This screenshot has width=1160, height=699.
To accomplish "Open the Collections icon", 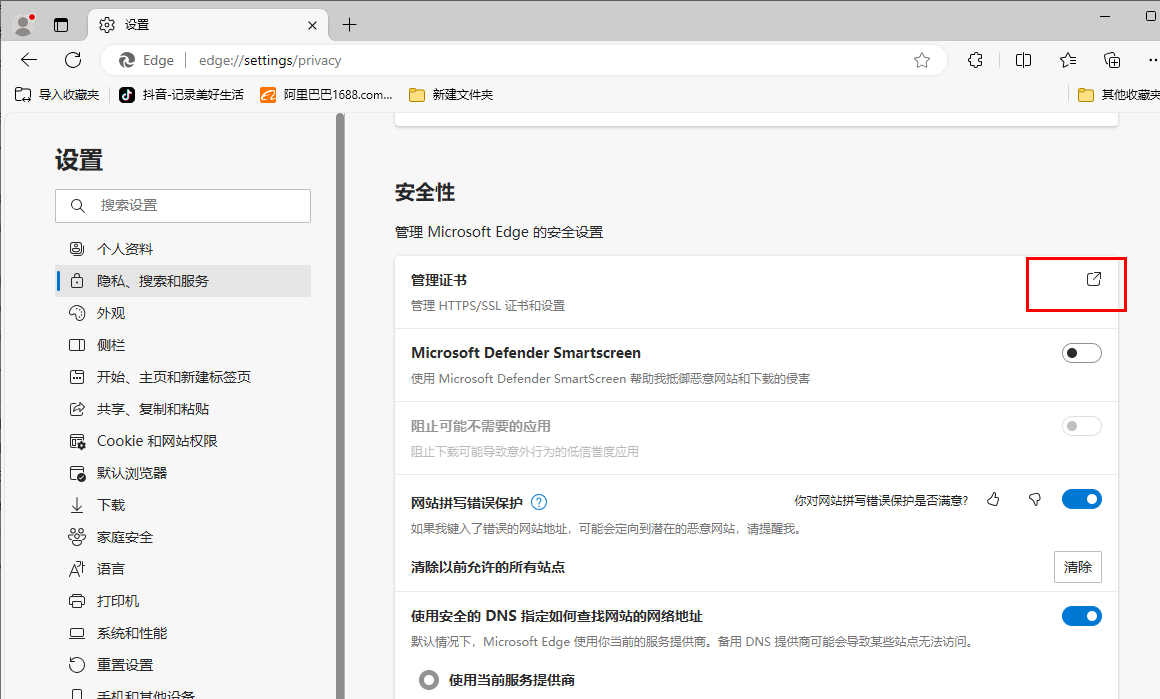I will (1112, 60).
